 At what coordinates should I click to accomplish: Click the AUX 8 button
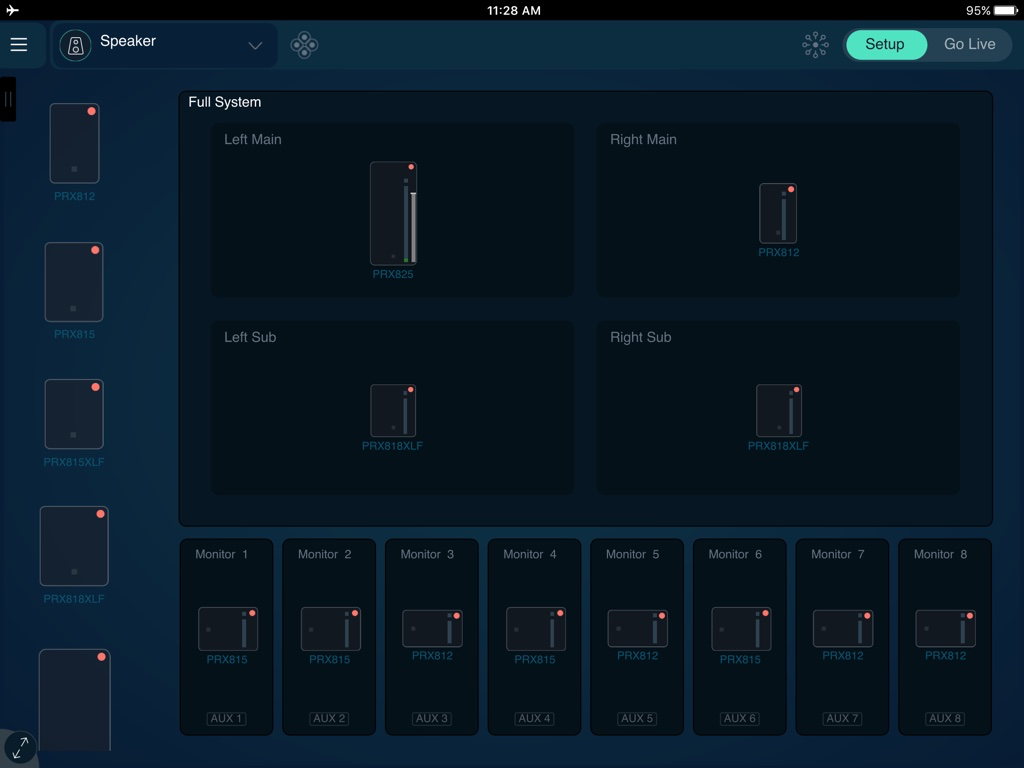tap(946, 718)
